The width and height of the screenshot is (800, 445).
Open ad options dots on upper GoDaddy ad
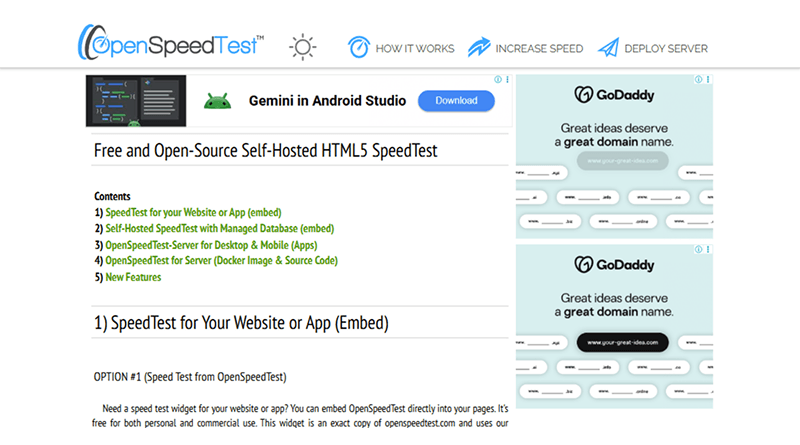tap(708, 79)
